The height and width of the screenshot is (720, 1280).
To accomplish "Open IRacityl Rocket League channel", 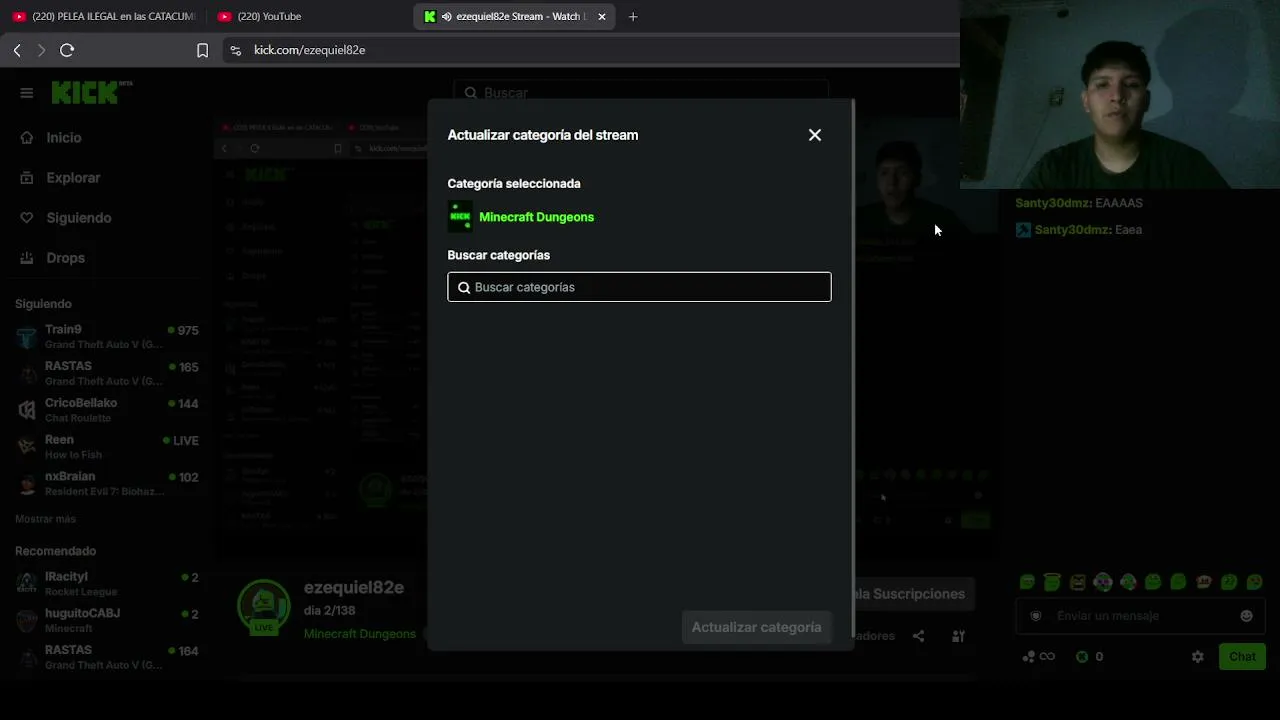I will 107,584.
